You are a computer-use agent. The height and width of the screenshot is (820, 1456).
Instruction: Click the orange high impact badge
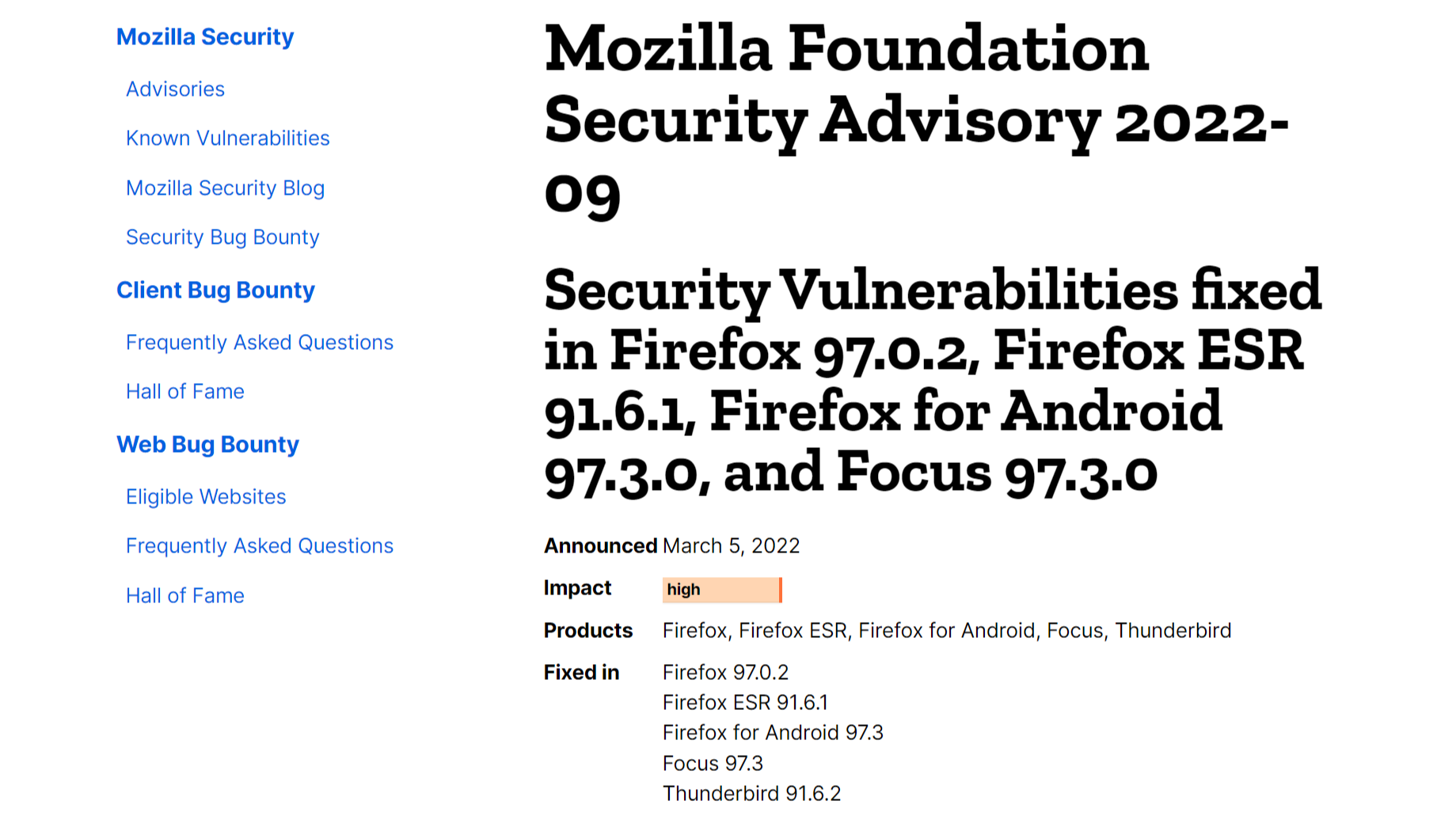coord(720,589)
